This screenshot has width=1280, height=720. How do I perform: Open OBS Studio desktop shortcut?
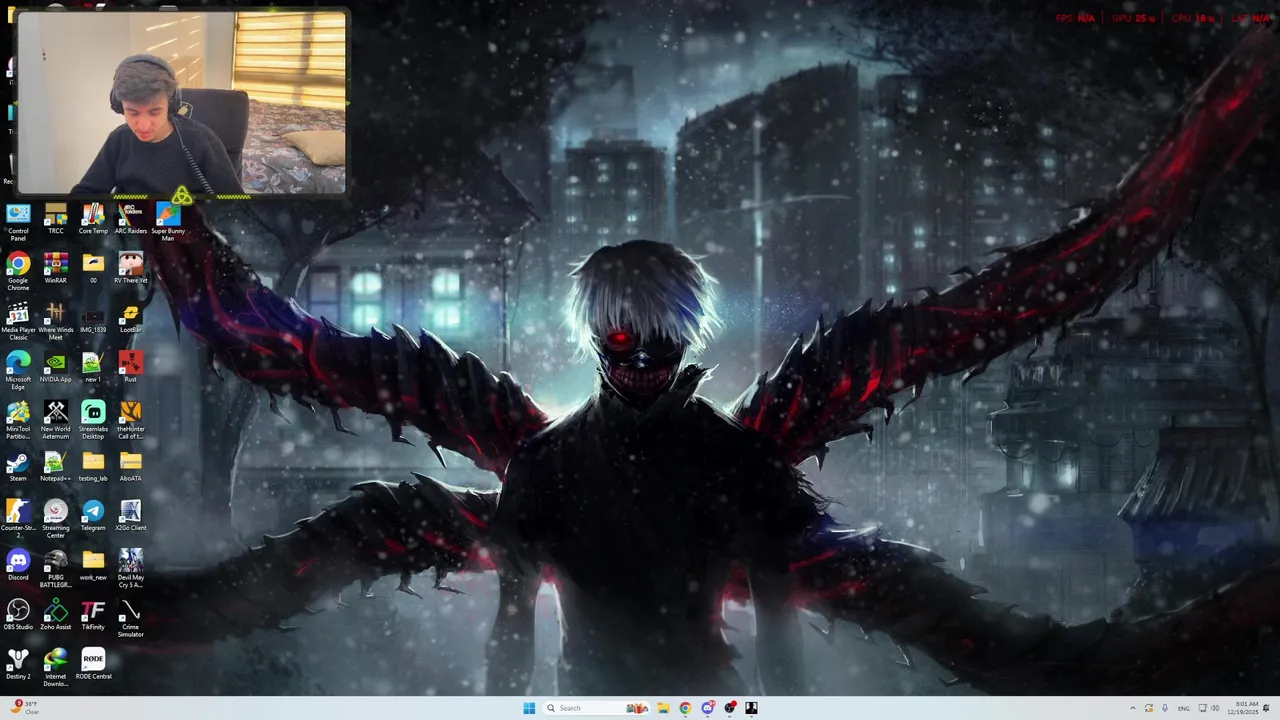click(x=18, y=615)
